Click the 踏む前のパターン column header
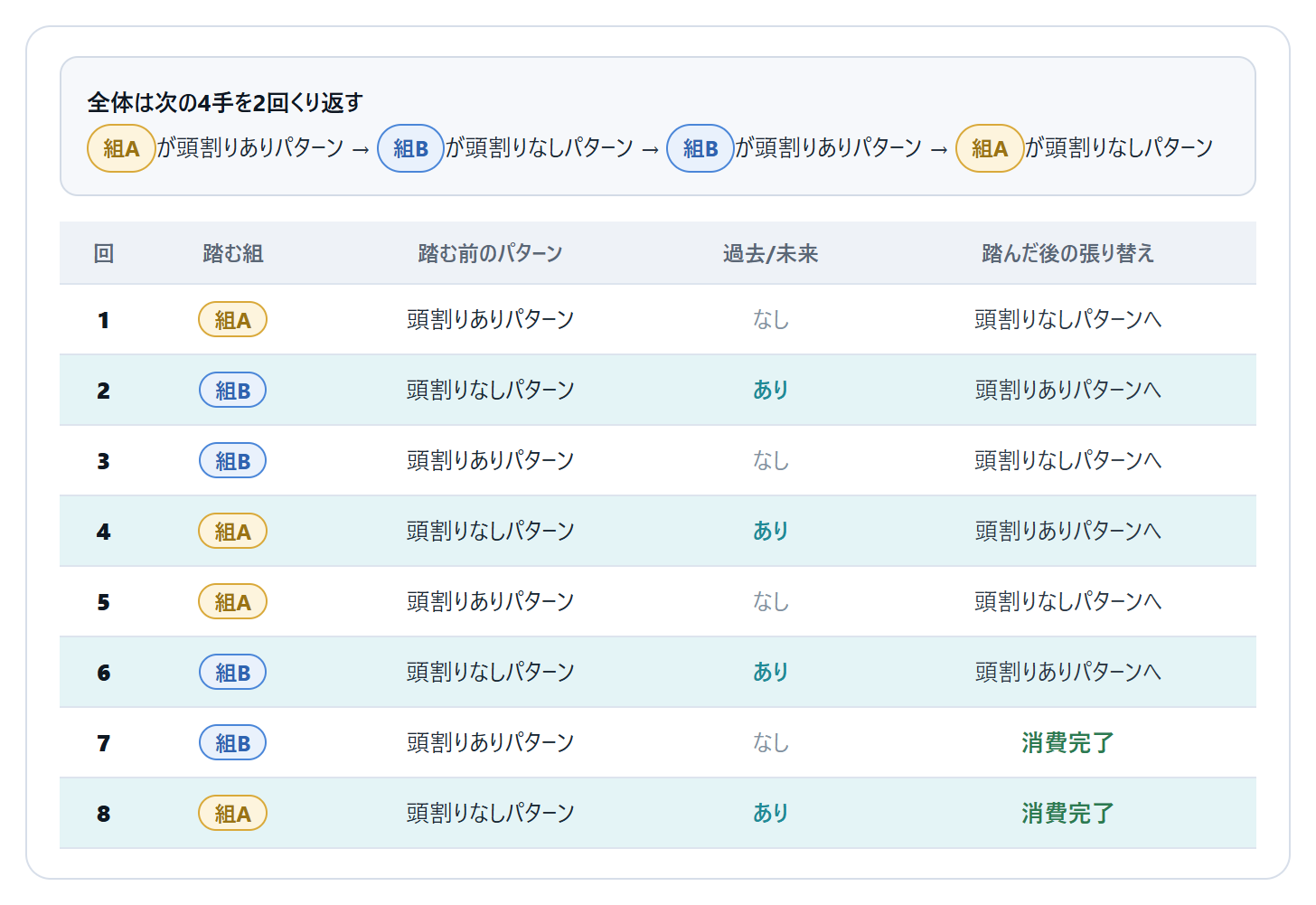Screen dimensions: 1316x905 490,253
